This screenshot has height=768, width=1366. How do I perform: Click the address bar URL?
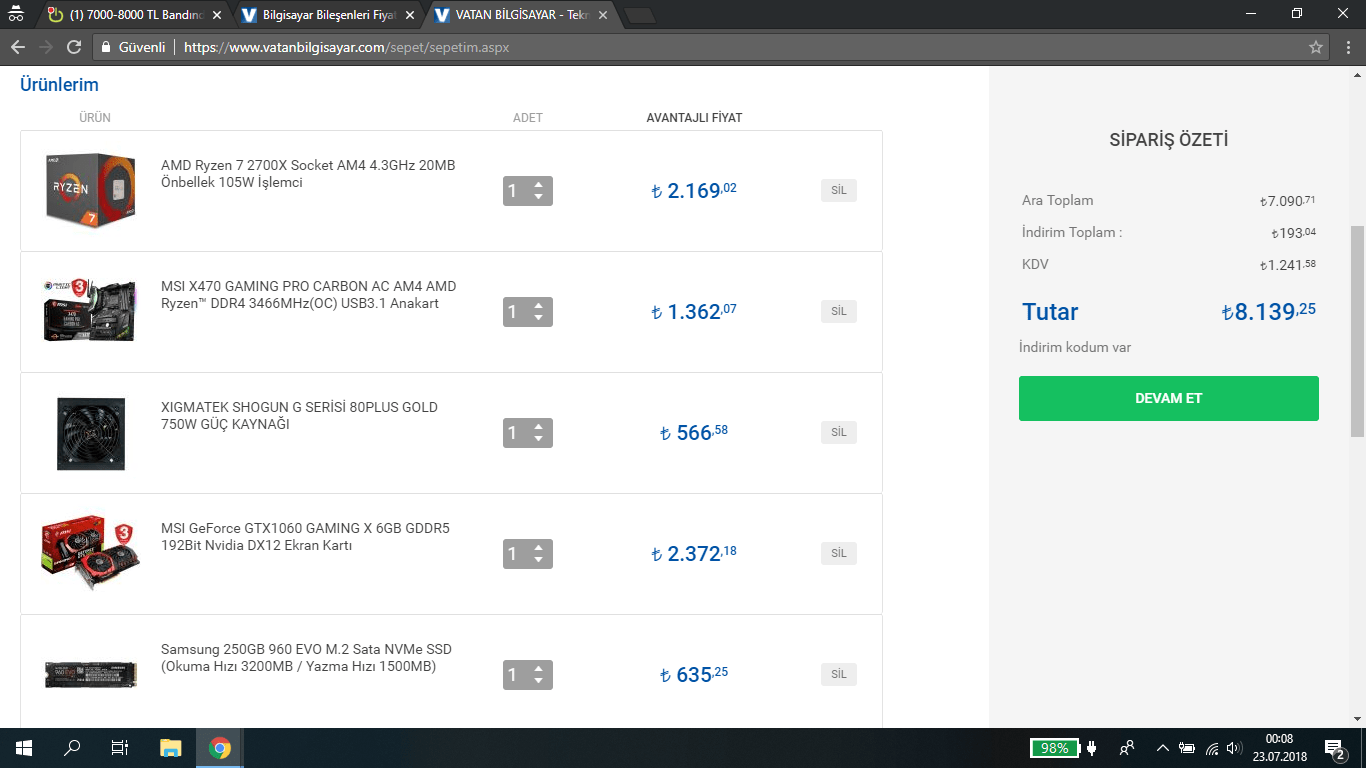346,47
